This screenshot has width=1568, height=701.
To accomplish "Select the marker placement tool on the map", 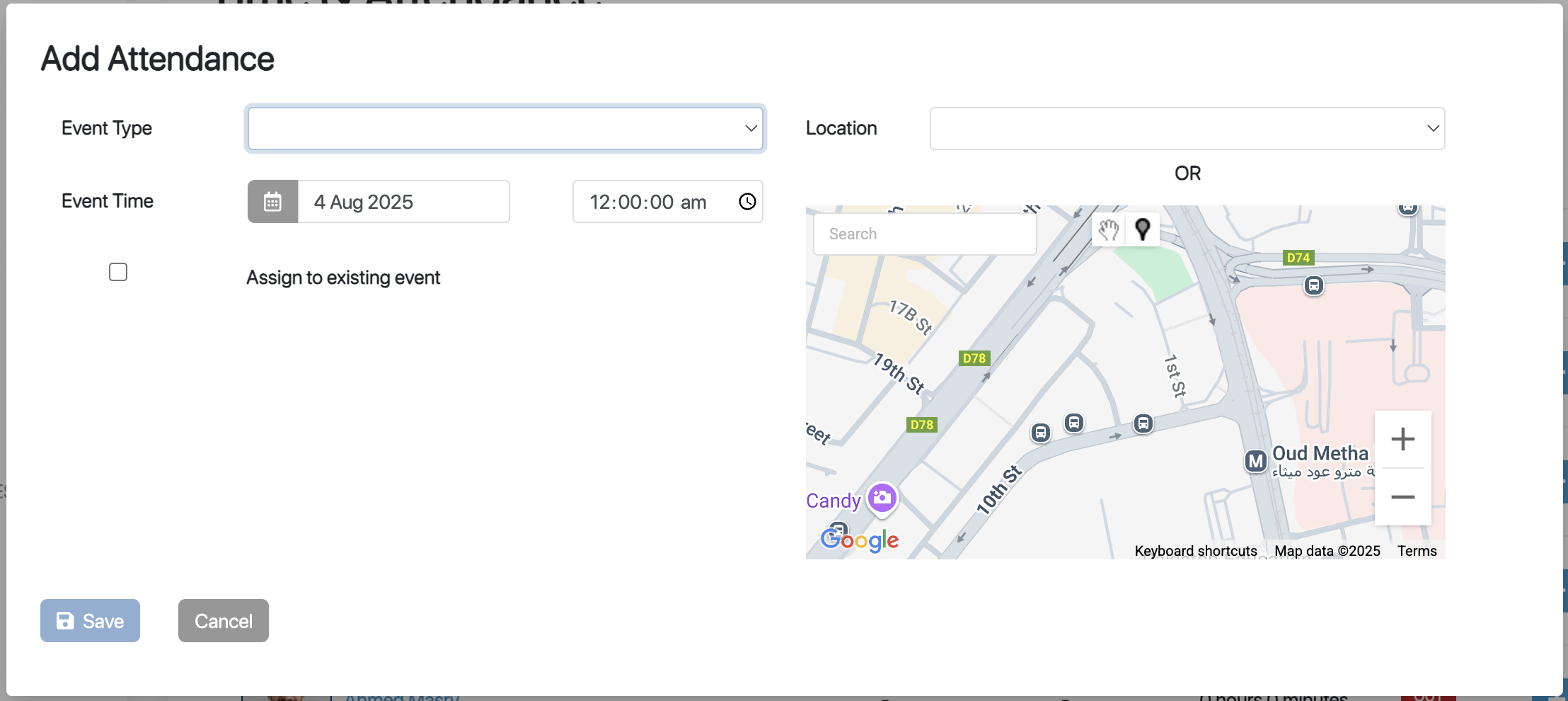I will click(x=1143, y=229).
